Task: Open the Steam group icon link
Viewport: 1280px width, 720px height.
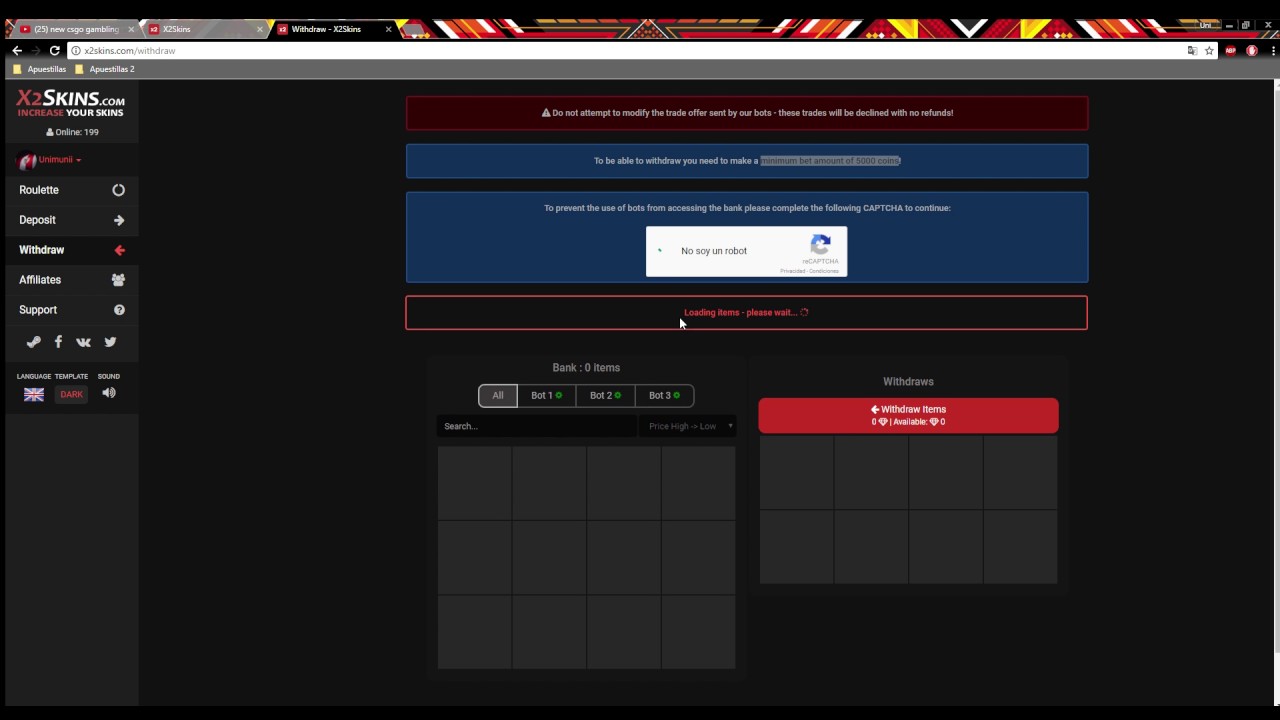Action: tap(33, 342)
